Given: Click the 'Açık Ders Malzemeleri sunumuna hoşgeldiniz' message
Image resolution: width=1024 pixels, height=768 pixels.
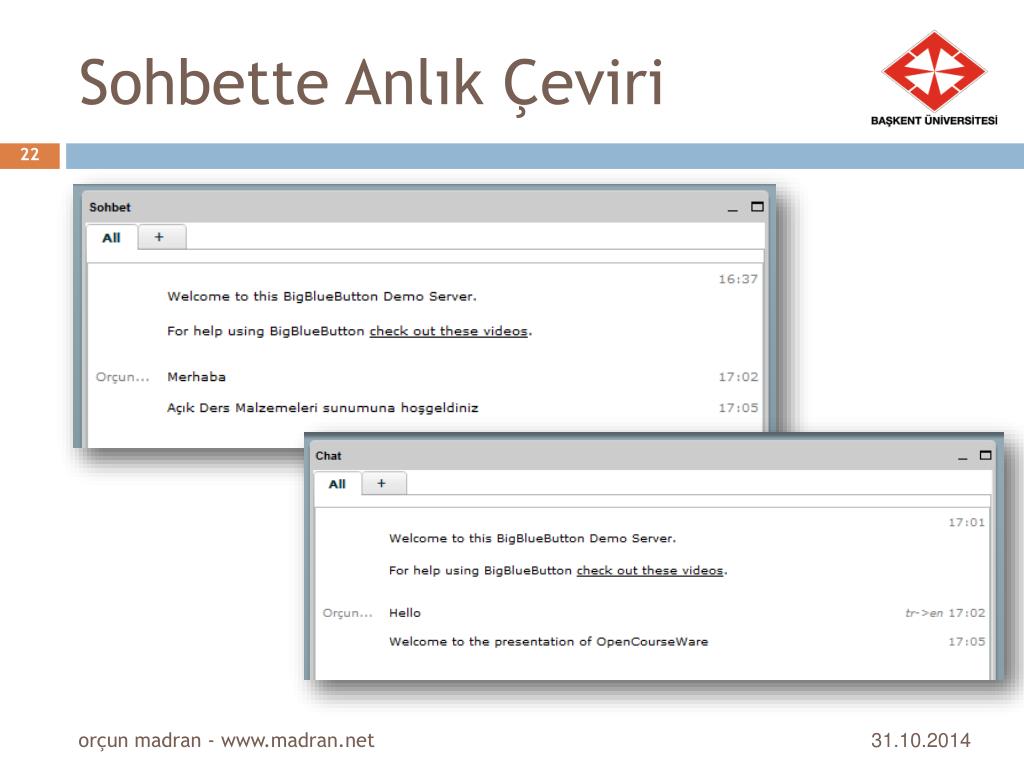Looking at the screenshot, I should pos(323,408).
